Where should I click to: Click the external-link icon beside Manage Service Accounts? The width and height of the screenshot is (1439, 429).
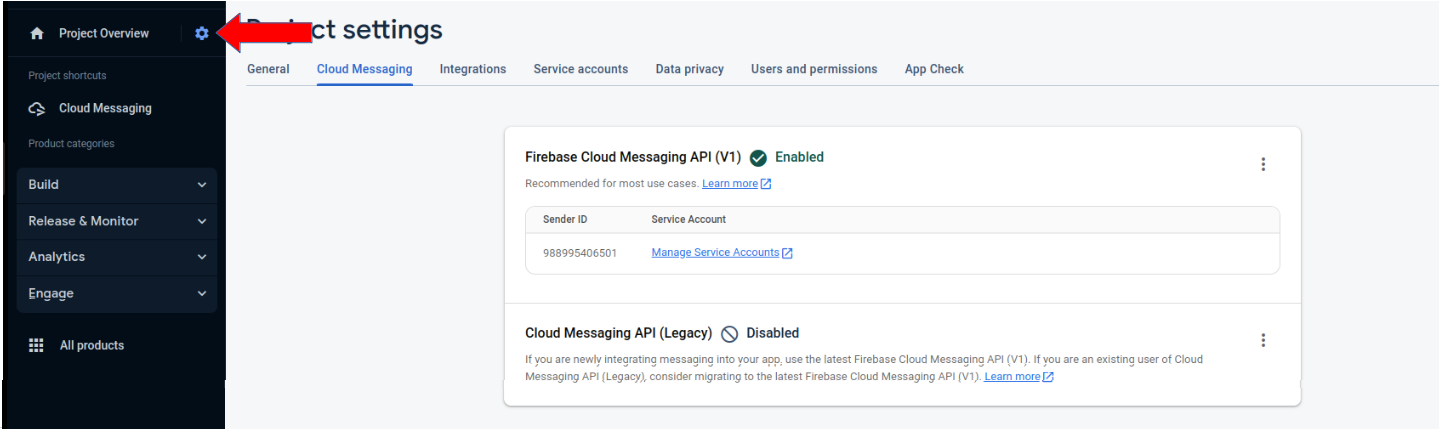787,253
